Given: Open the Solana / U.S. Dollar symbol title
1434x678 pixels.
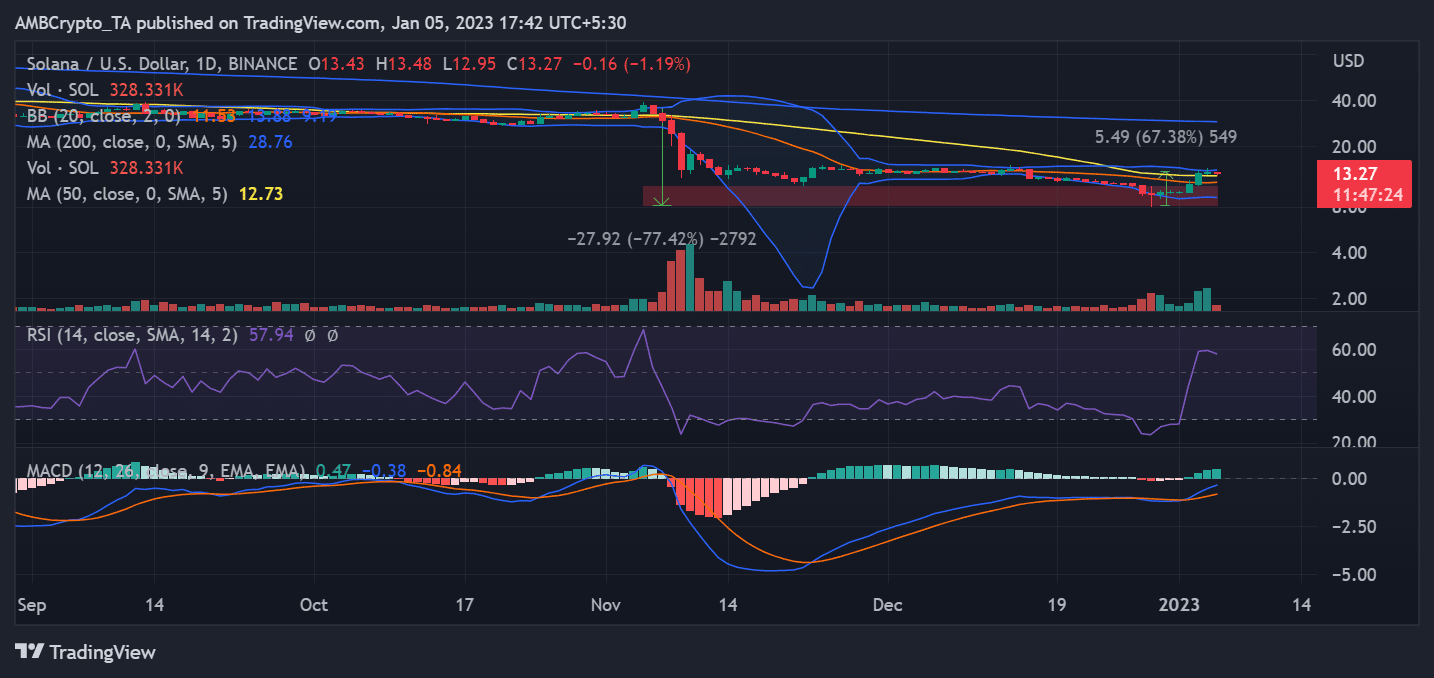Looking at the screenshot, I should (156, 64).
